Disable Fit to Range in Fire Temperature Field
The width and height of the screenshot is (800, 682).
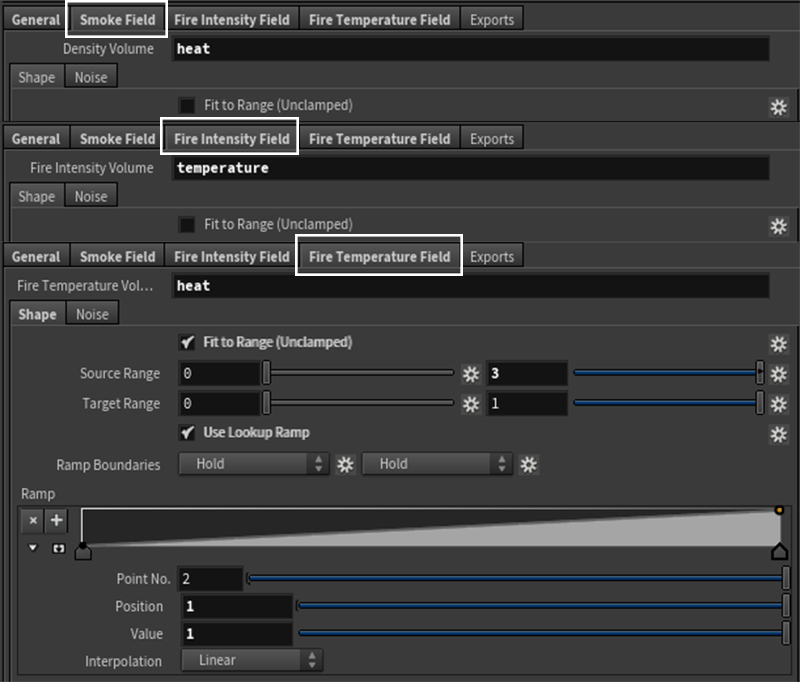point(187,342)
